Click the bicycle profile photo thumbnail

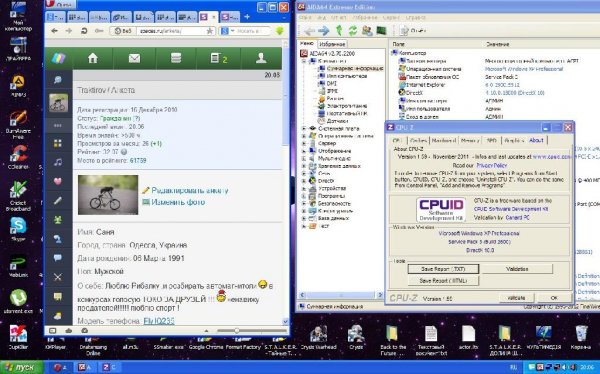(x=108, y=195)
